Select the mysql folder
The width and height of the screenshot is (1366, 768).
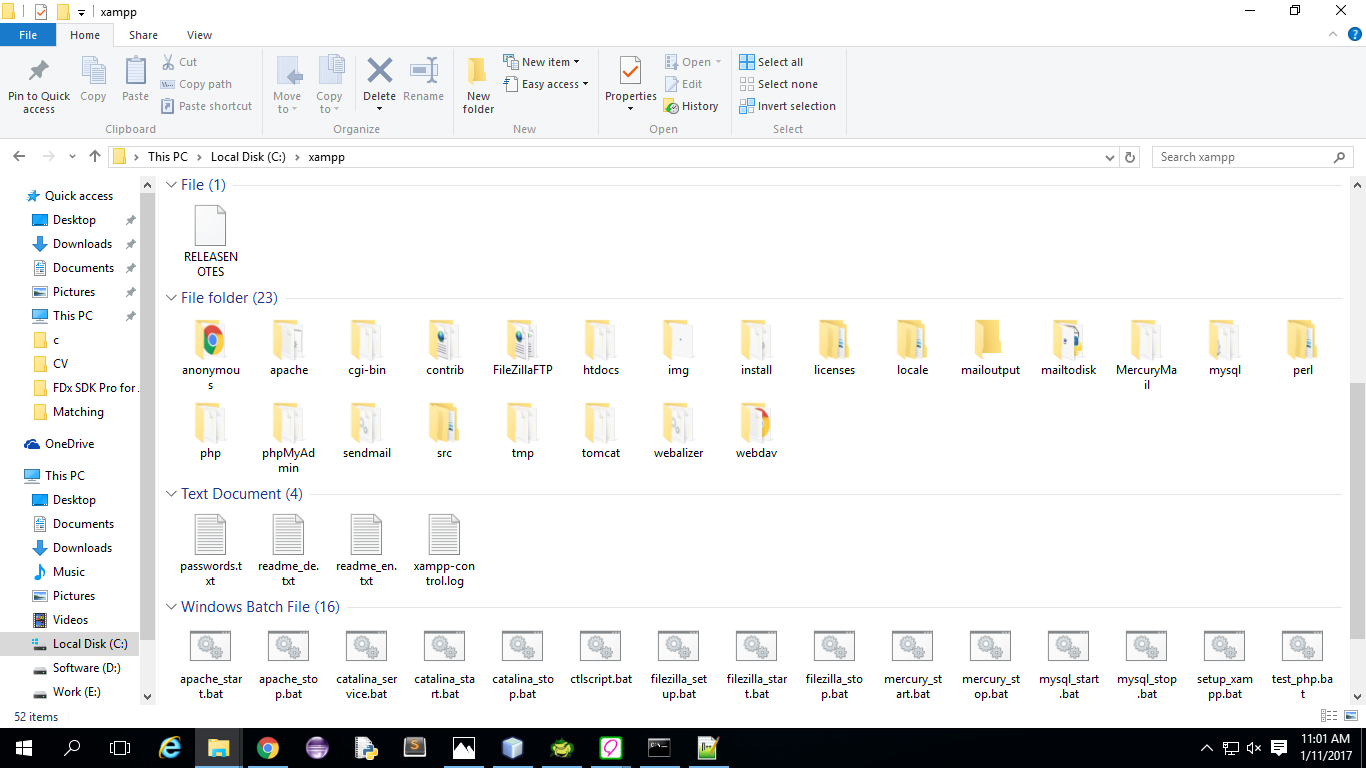(1225, 349)
